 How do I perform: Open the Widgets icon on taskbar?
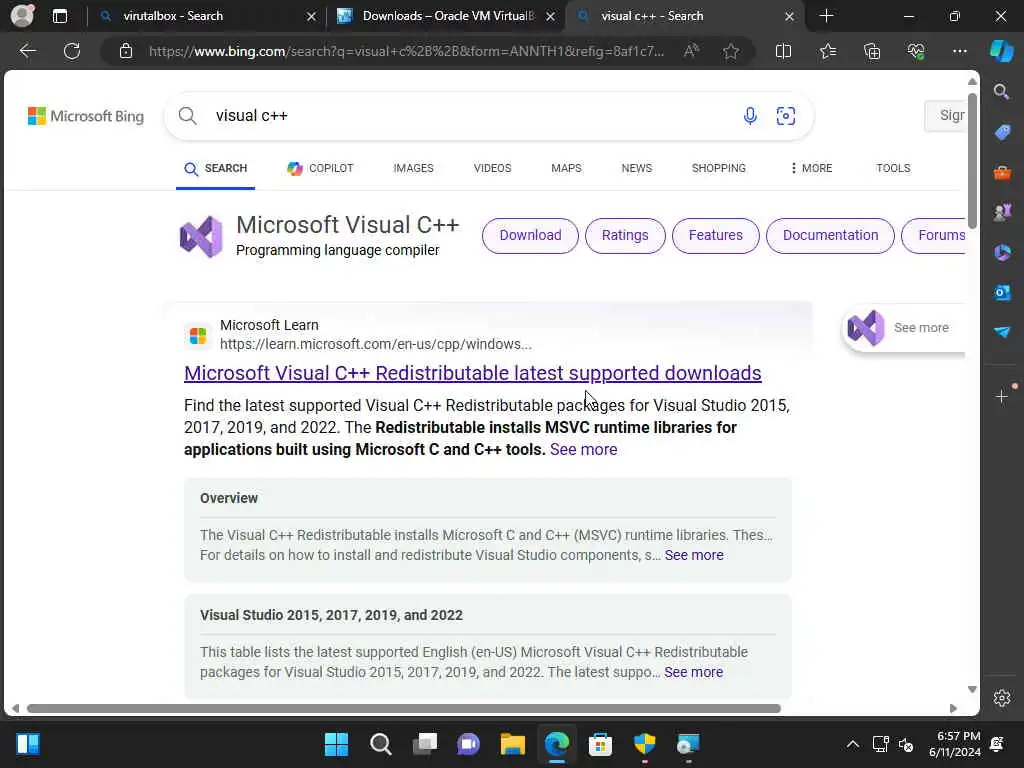tap(27, 744)
